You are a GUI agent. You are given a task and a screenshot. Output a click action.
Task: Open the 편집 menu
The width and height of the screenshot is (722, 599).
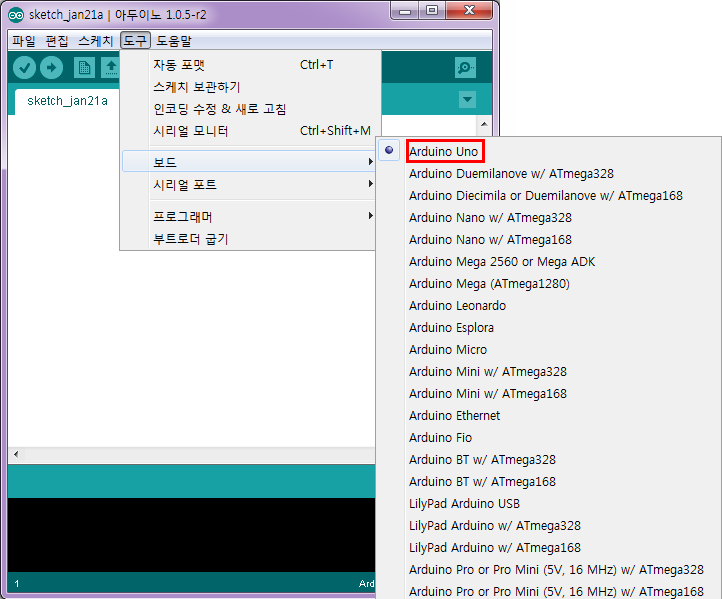coord(57,41)
